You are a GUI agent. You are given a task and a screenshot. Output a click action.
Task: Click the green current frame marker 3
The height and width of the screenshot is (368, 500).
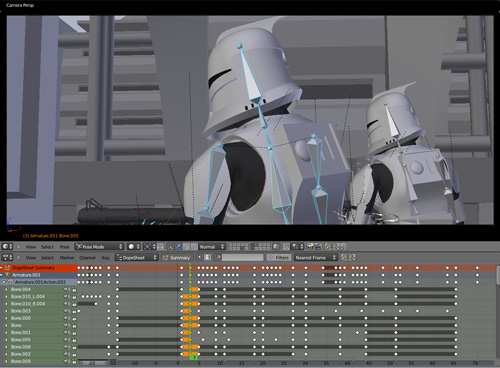(194, 357)
